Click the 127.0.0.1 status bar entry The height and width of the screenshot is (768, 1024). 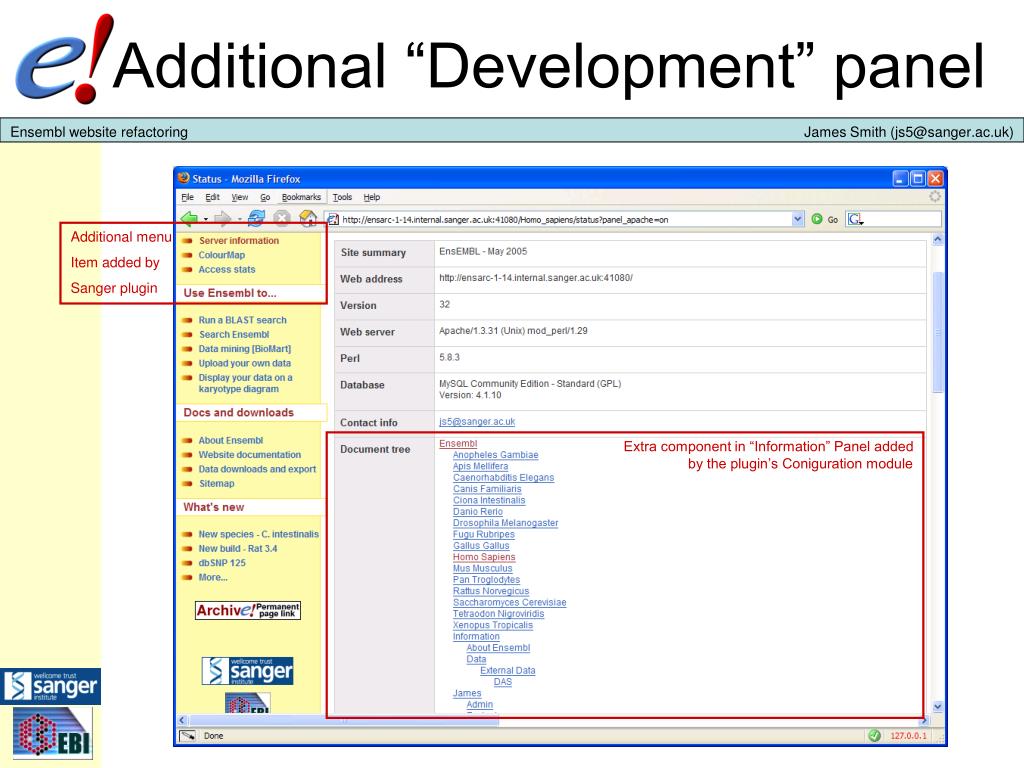pyautogui.click(x=908, y=736)
